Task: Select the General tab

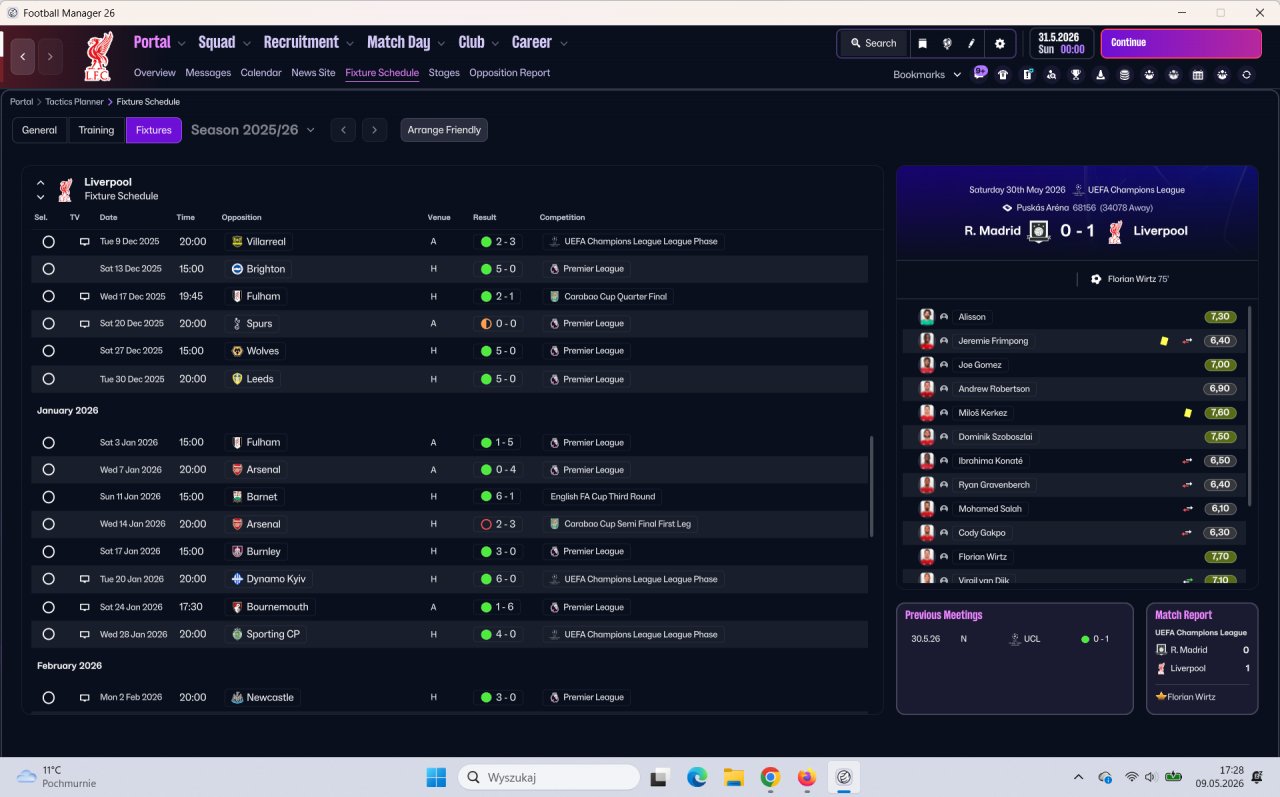Action: point(40,130)
